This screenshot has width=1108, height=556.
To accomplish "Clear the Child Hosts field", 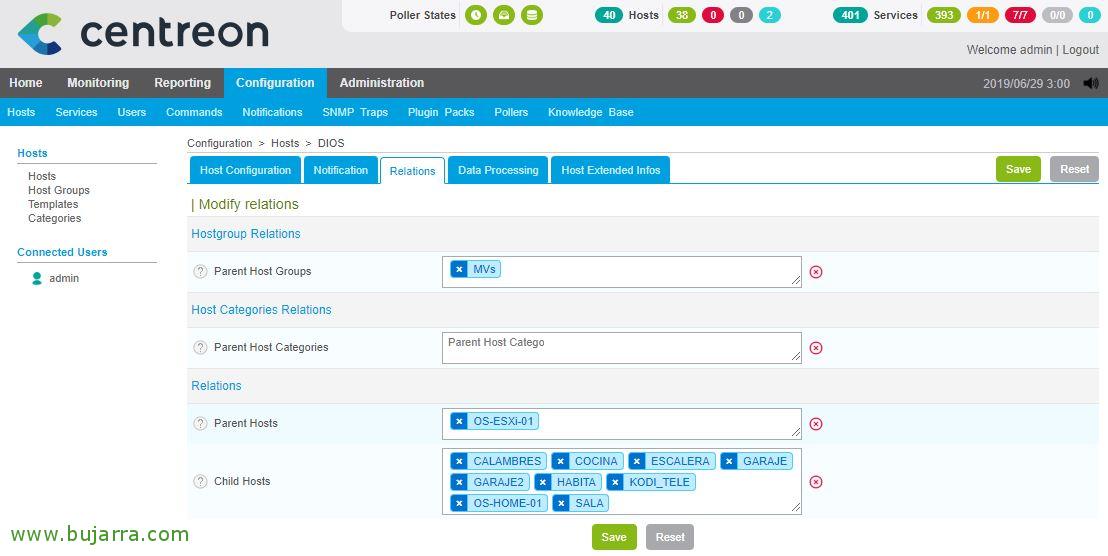I will tap(816, 482).
